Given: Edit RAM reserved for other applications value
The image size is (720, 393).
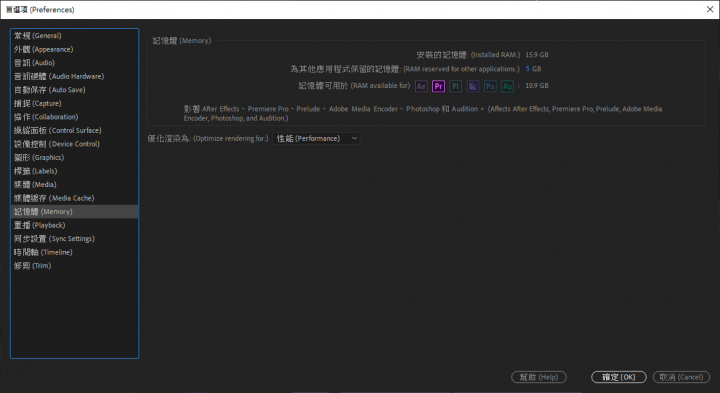Looking at the screenshot, I should (x=528, y=69).
